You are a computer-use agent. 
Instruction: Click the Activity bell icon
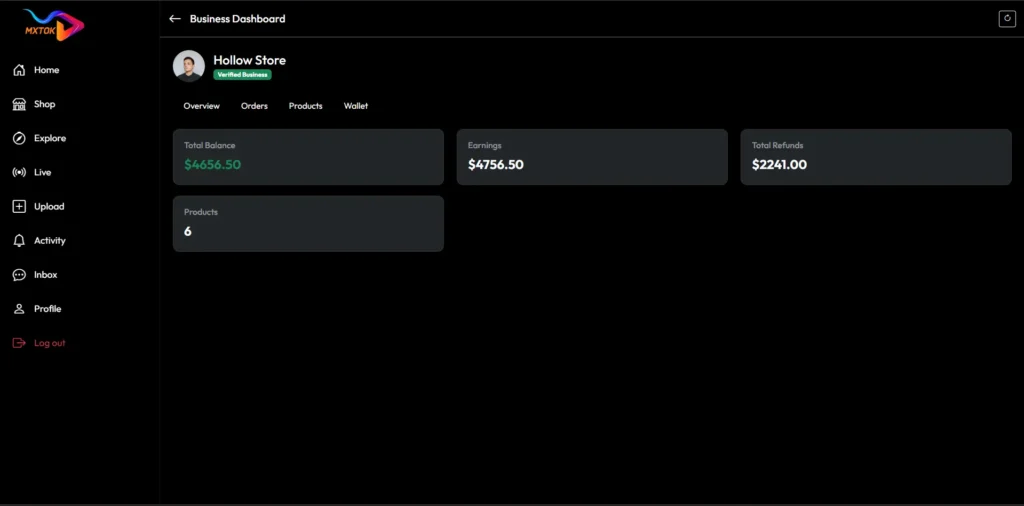19,241
